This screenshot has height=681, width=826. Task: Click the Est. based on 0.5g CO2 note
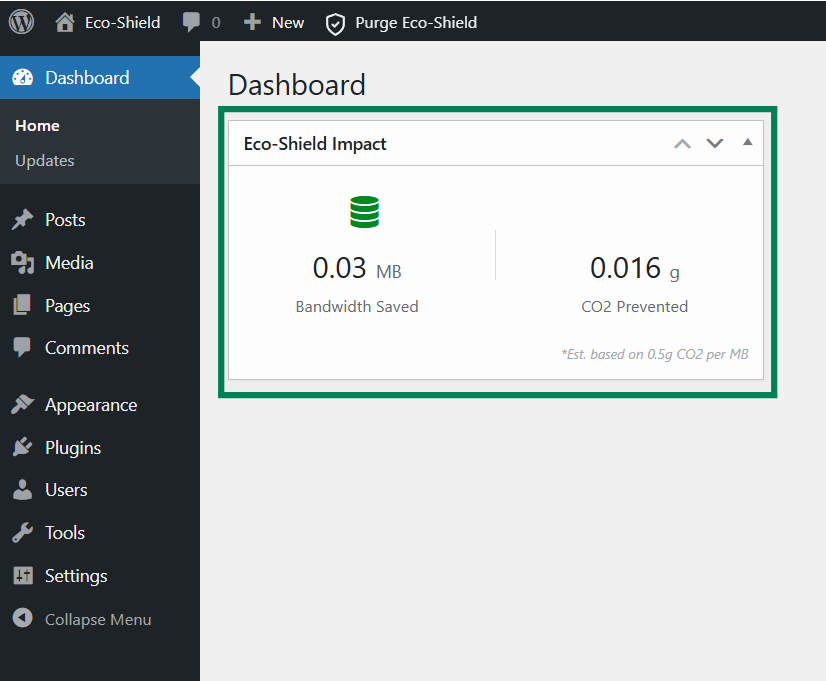(x=655, y=354)
